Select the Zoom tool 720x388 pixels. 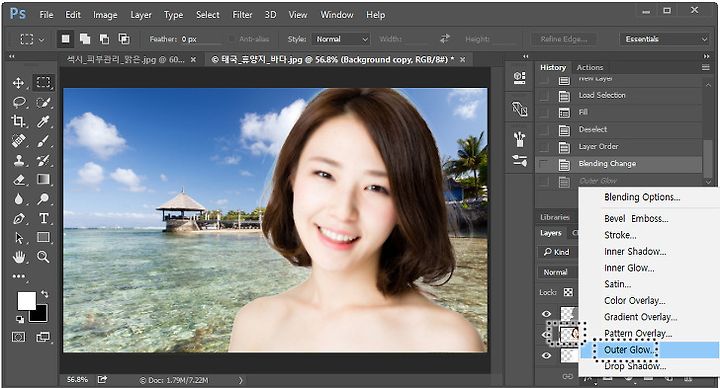pyautogui.click(x=43, y=257)
